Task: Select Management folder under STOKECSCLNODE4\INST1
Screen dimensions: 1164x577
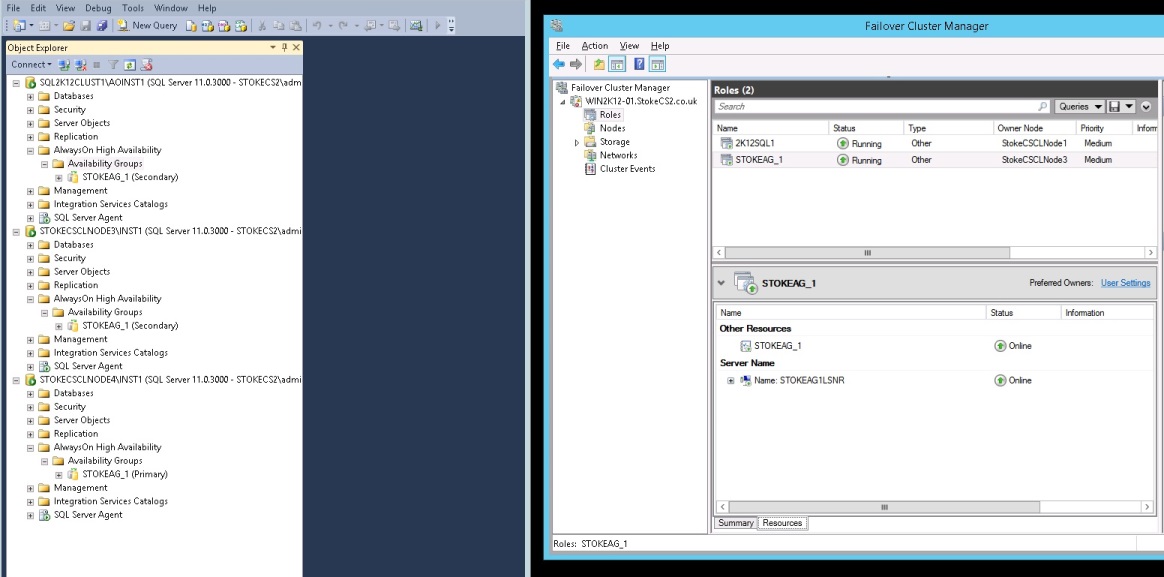Action: 80,488
